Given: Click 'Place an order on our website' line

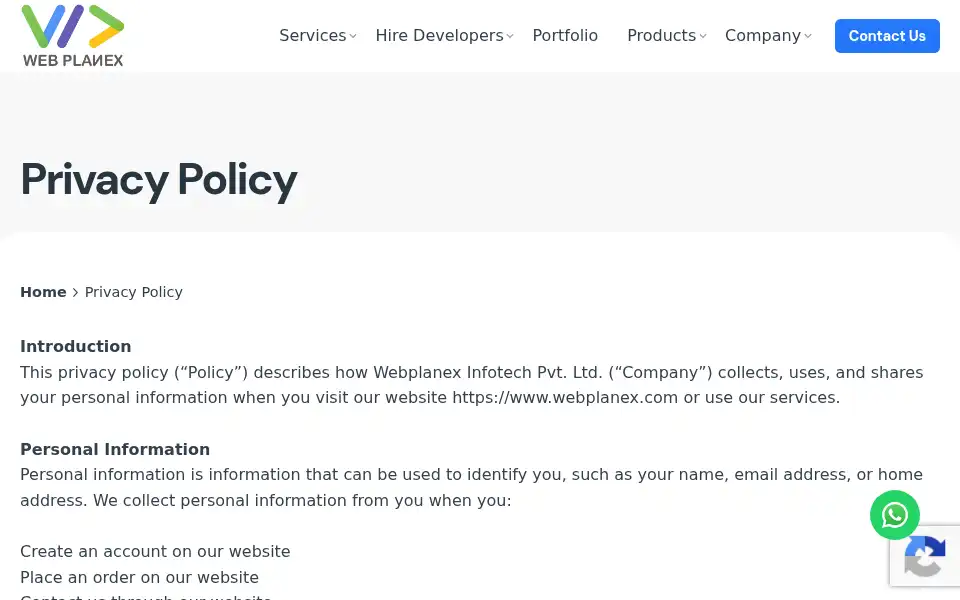Looking at the screenshot, I should point(140,577).
